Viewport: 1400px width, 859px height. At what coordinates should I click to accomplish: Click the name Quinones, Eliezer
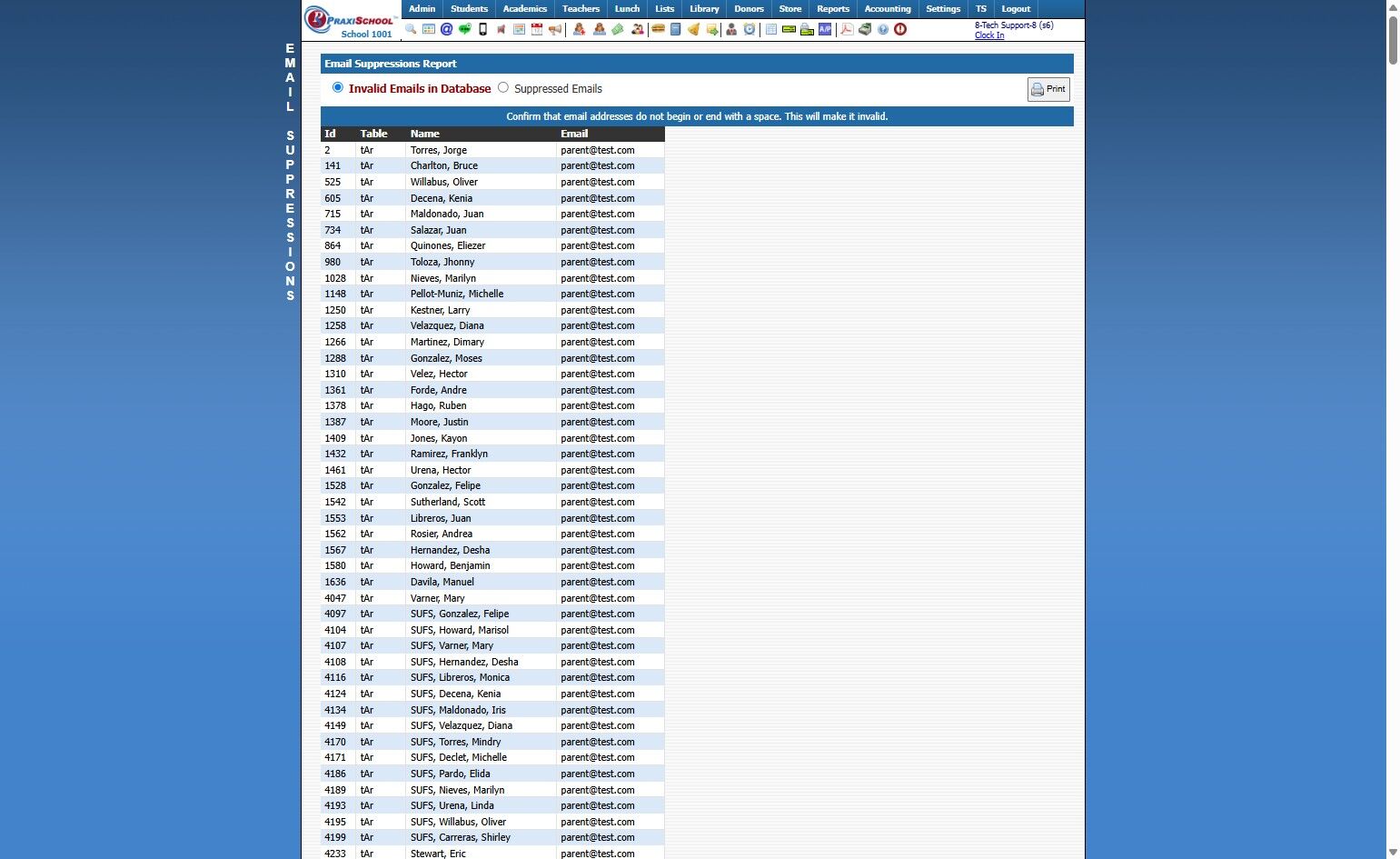click(x=447, y=245)
